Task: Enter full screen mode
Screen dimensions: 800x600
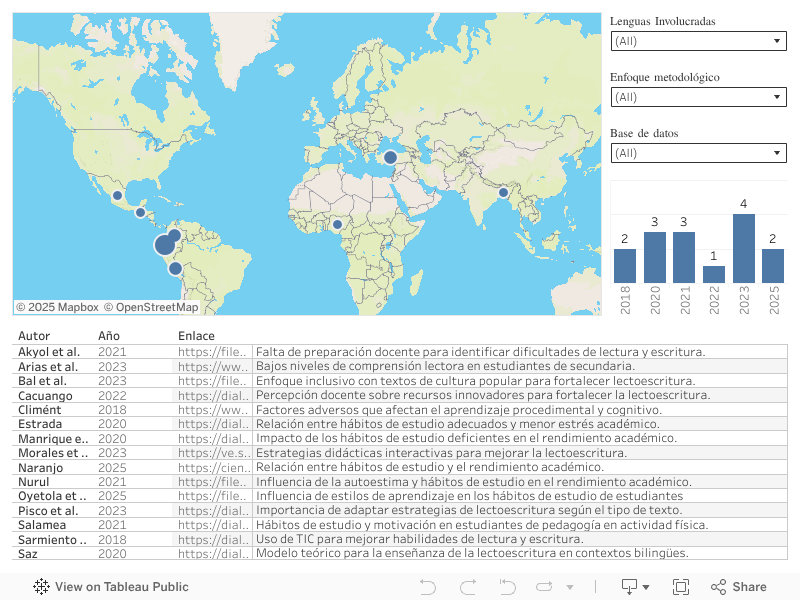Action: click(681, 587)
